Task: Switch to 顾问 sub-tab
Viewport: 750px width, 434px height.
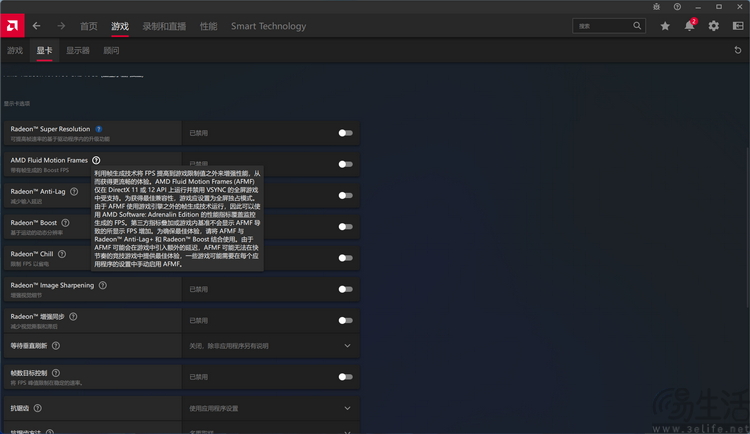Action: point(111,50)
